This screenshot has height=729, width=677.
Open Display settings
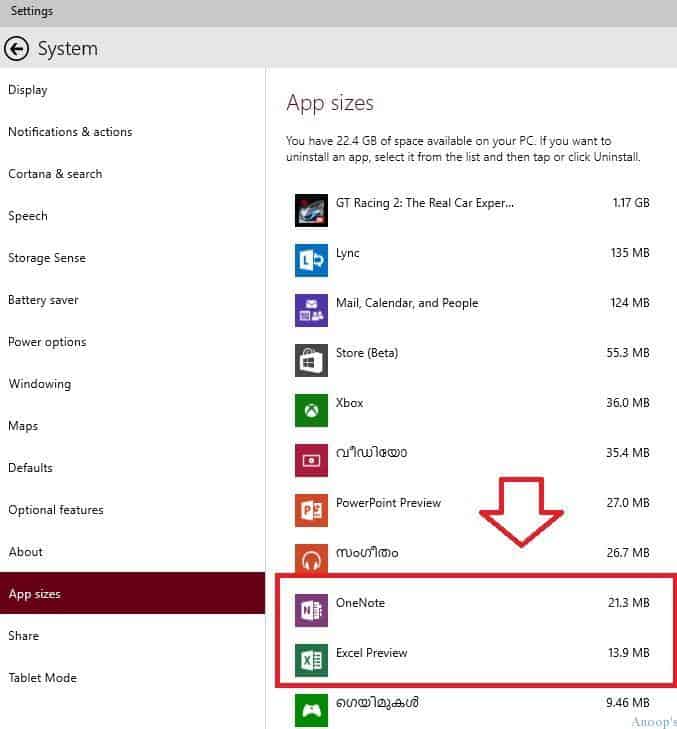click(x=133, y=90)
